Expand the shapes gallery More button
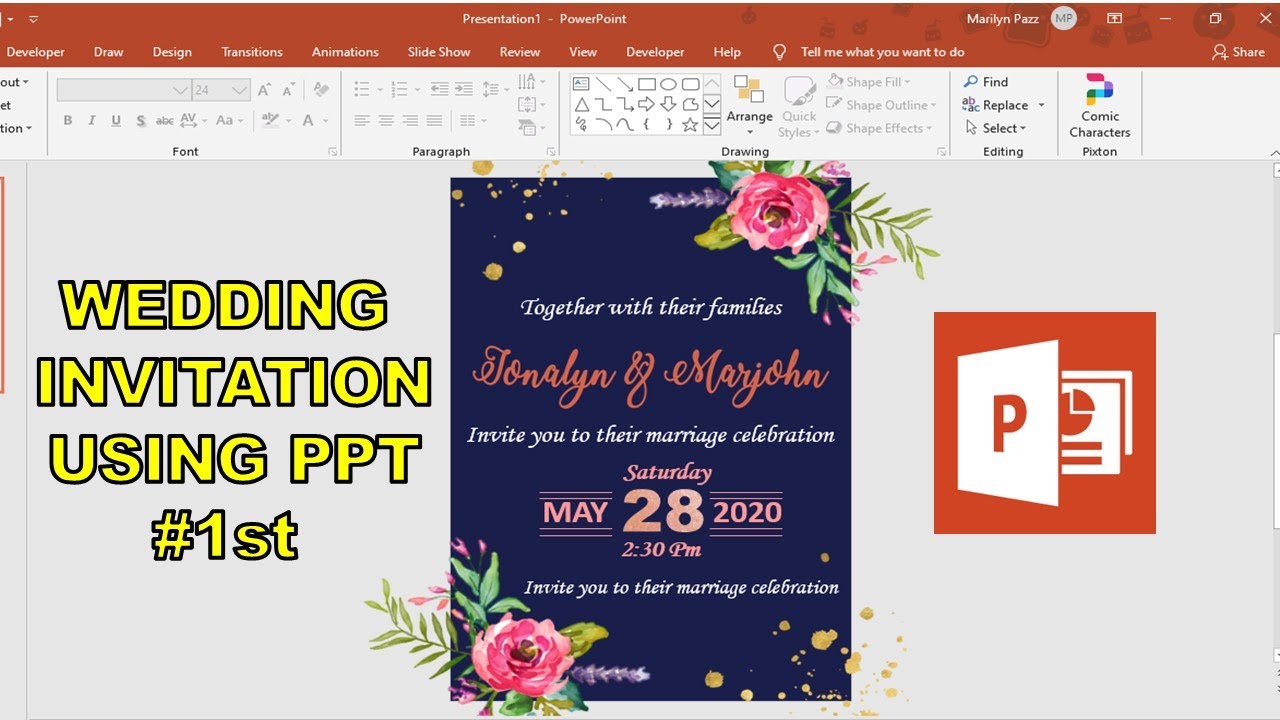The image size is (1280, 720). [x=712, y=127]
